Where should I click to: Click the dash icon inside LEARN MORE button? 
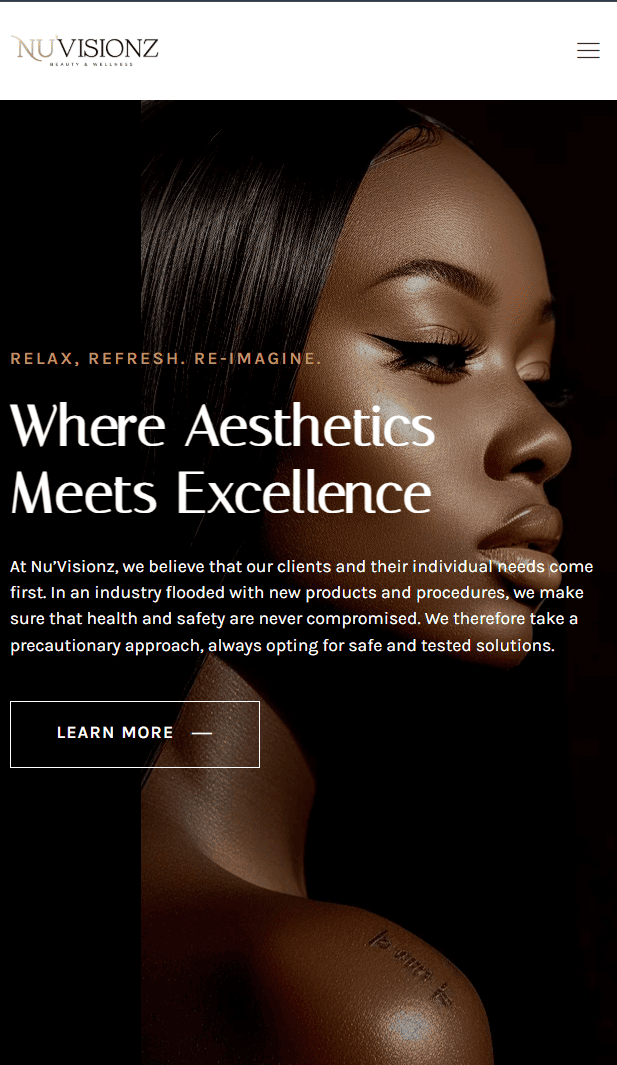click(x=202, y=733)
